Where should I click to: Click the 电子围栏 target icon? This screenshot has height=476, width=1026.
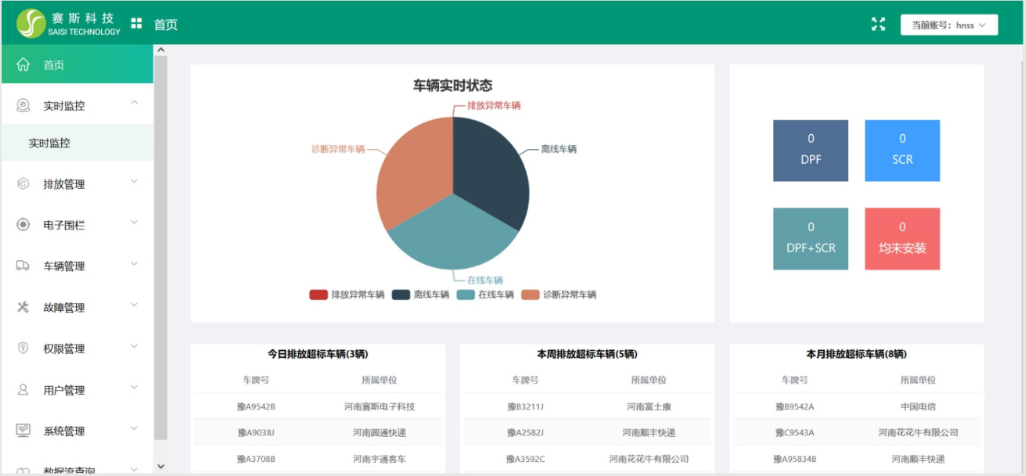click(x=23, y=225)
